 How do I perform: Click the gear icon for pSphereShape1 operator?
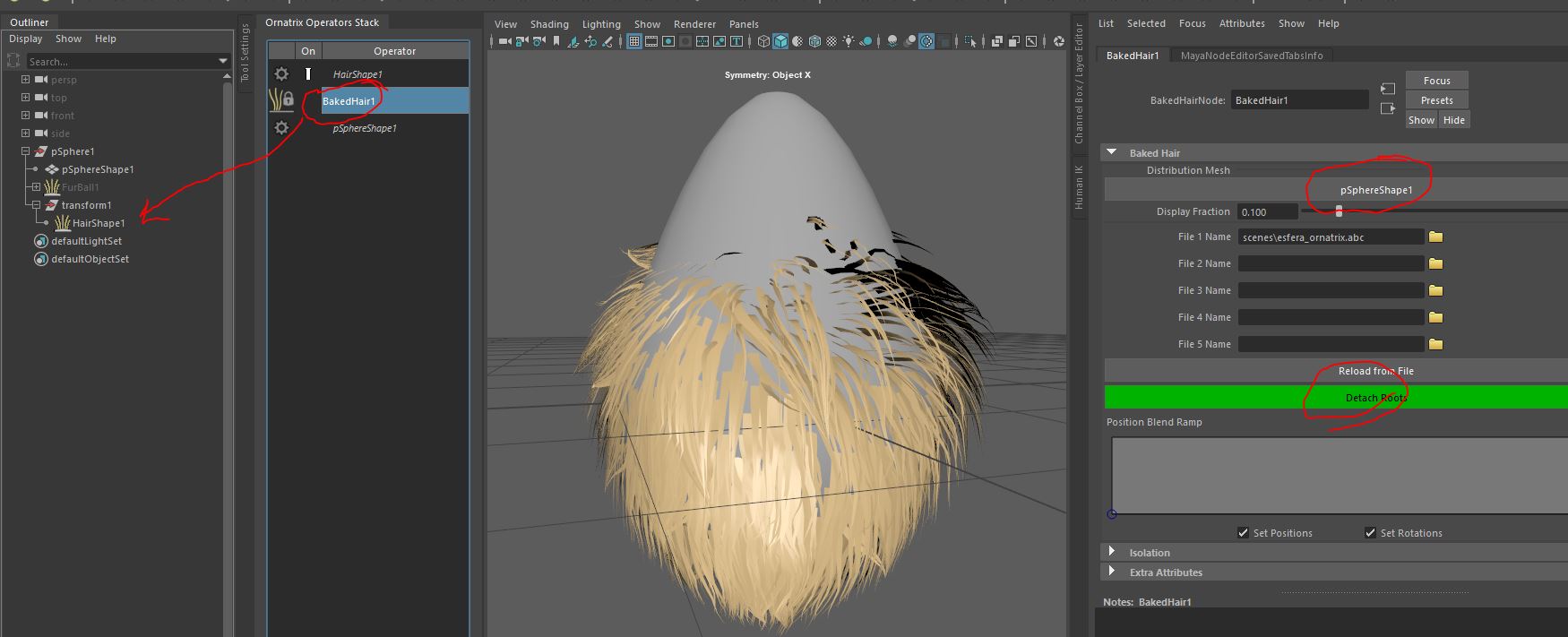tap(281, 128)
